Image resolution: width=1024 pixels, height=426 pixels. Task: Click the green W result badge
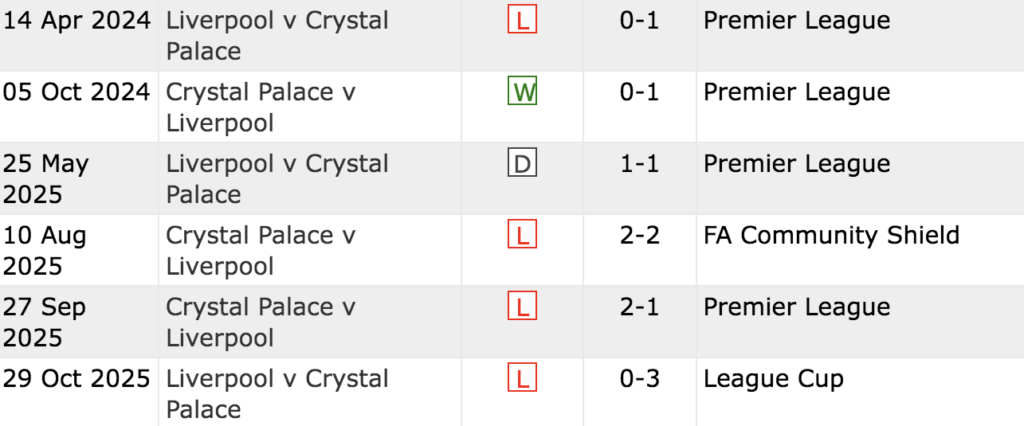(522, 93)
